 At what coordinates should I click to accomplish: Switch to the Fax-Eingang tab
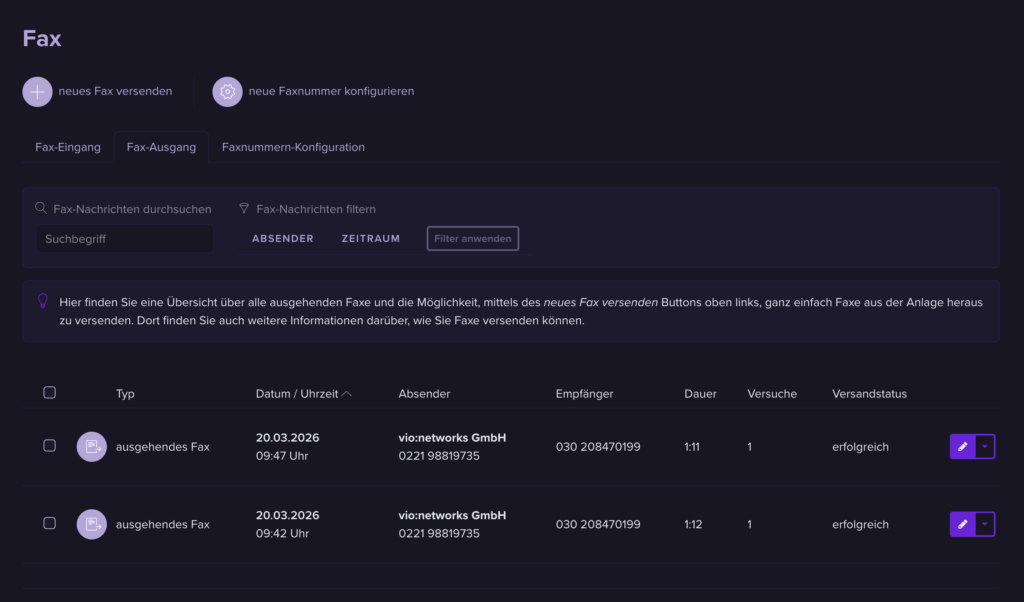pyautogui.click(x=68, y=147)
